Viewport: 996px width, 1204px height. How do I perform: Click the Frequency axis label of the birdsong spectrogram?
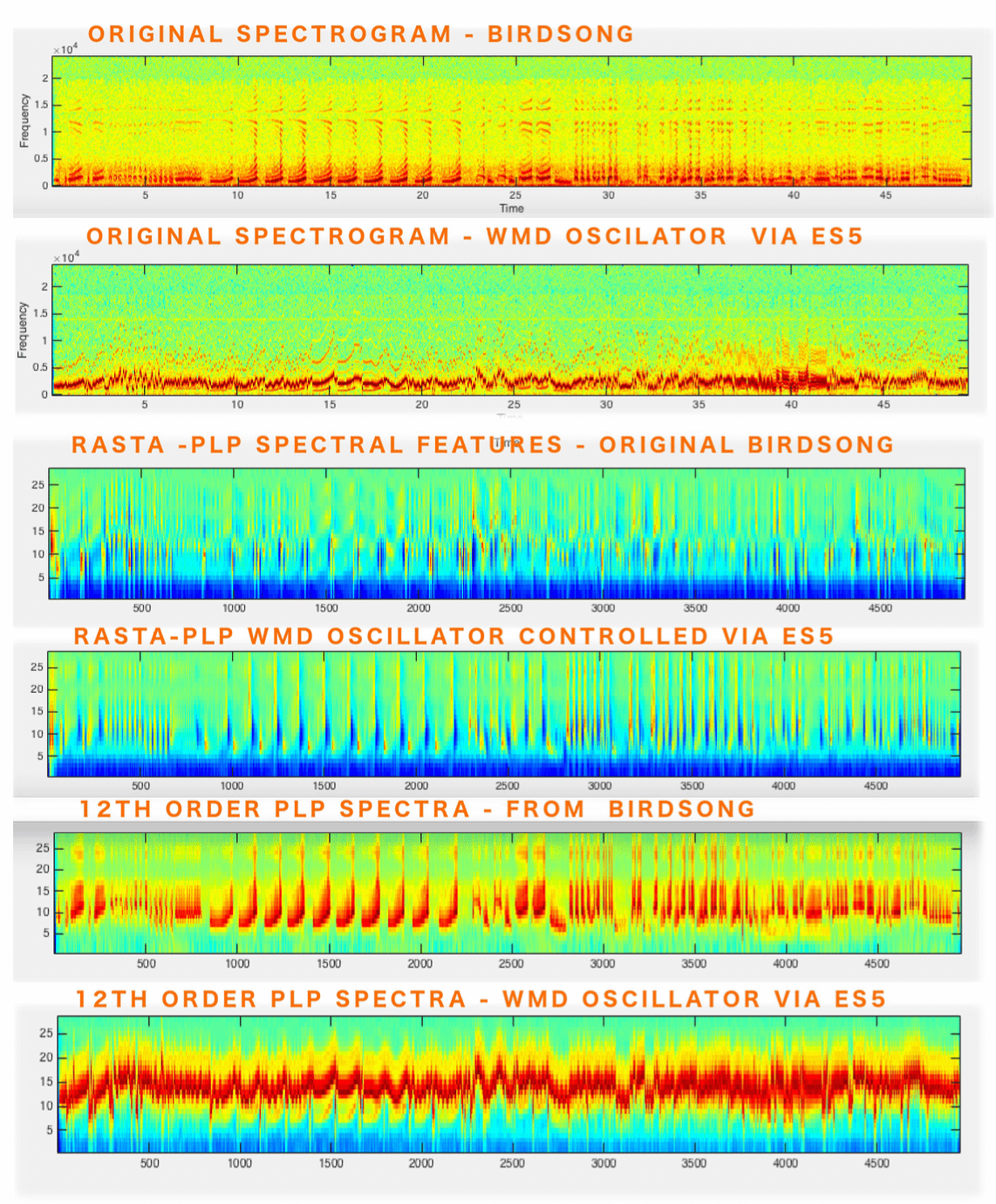pyautogui.click(x=24, y=120)
